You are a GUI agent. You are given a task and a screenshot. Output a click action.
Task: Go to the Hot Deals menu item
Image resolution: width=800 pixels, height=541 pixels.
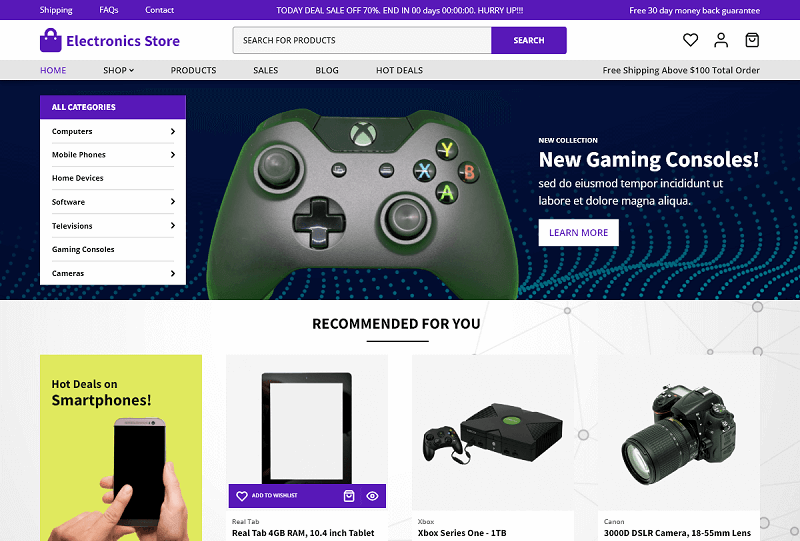click(399, 70)
